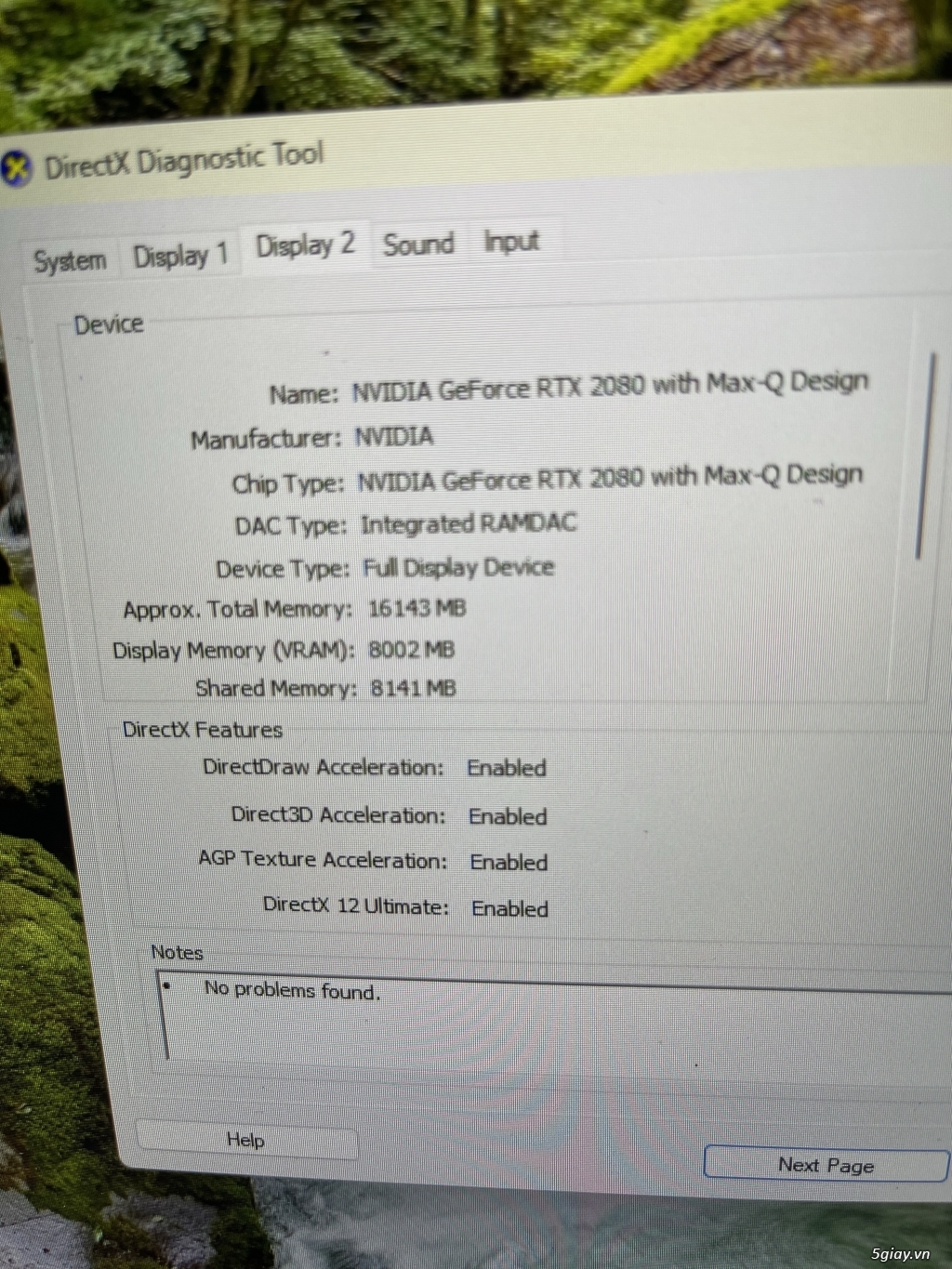Viewport: 952px width, 1269px height.
Task: Click the DirectDraw Acceleration 'Enabled' value
Action: click(507, 768)
